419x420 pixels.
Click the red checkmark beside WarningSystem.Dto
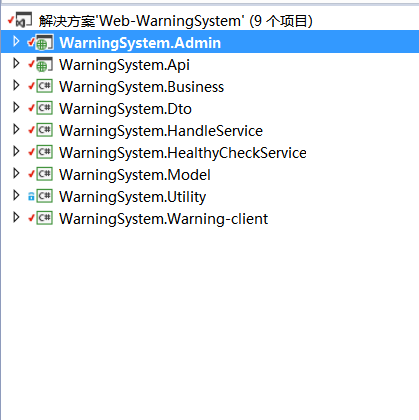click(x=31, y=108)
